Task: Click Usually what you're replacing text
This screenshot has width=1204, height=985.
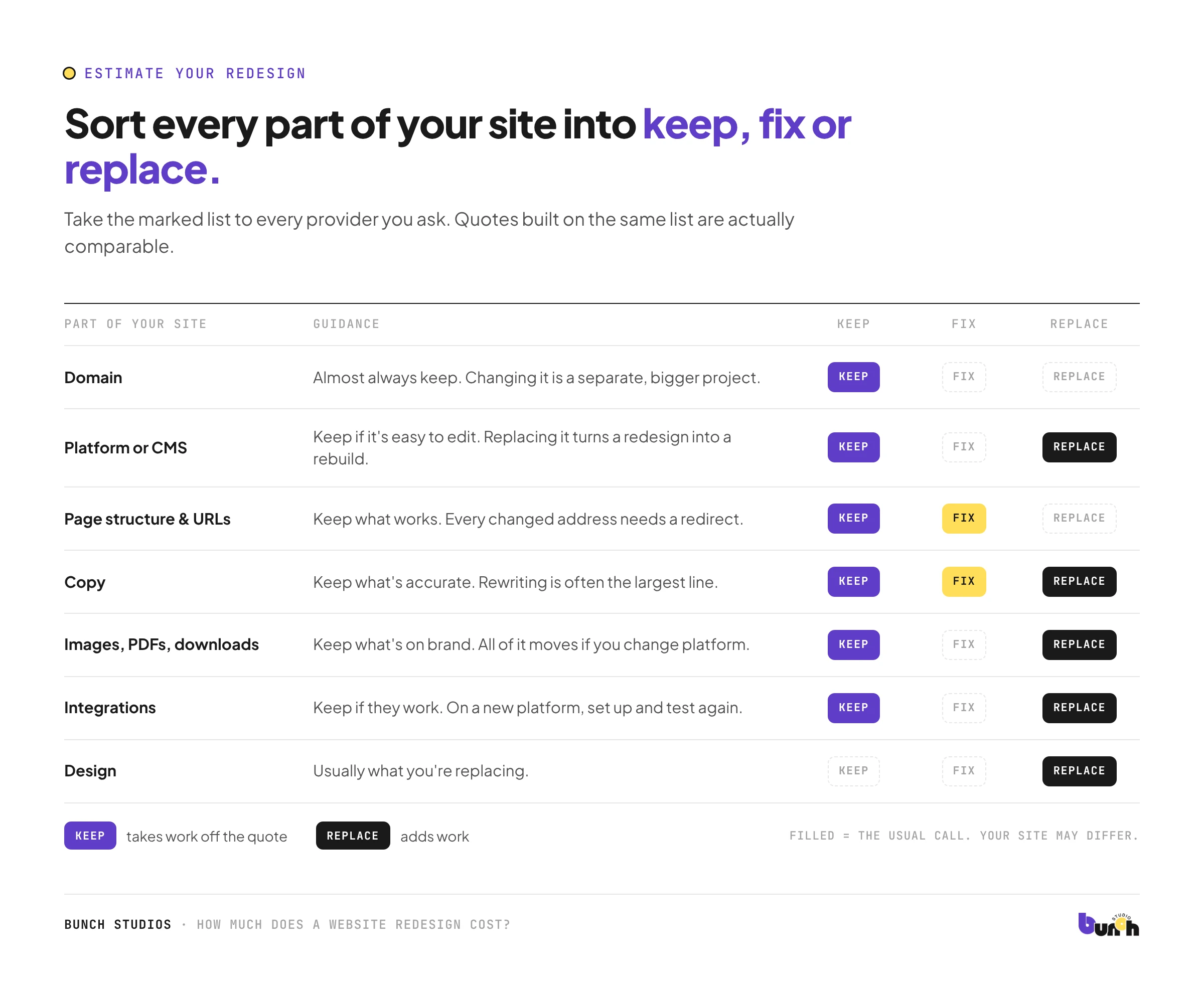Action: click(x=420, y=771)
